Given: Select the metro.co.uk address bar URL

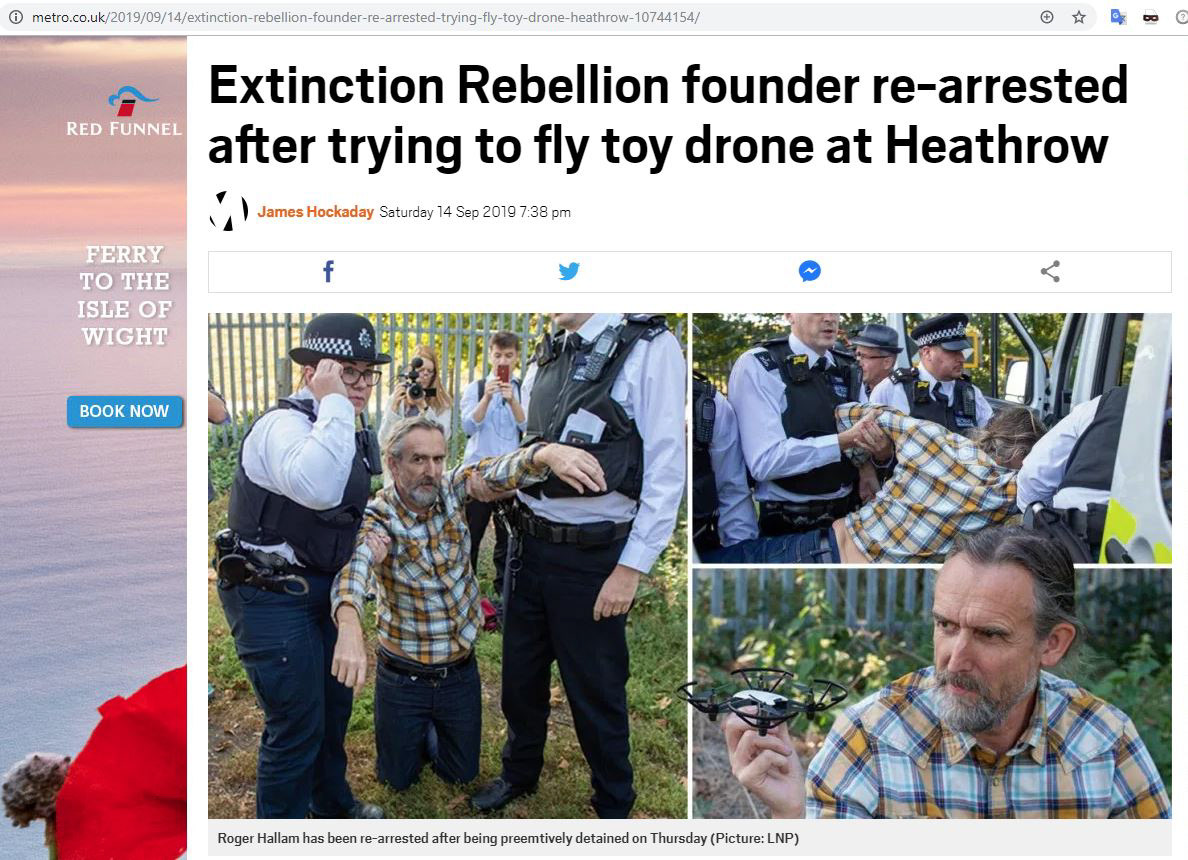Looking at the screenshot, I should point(366,17).
